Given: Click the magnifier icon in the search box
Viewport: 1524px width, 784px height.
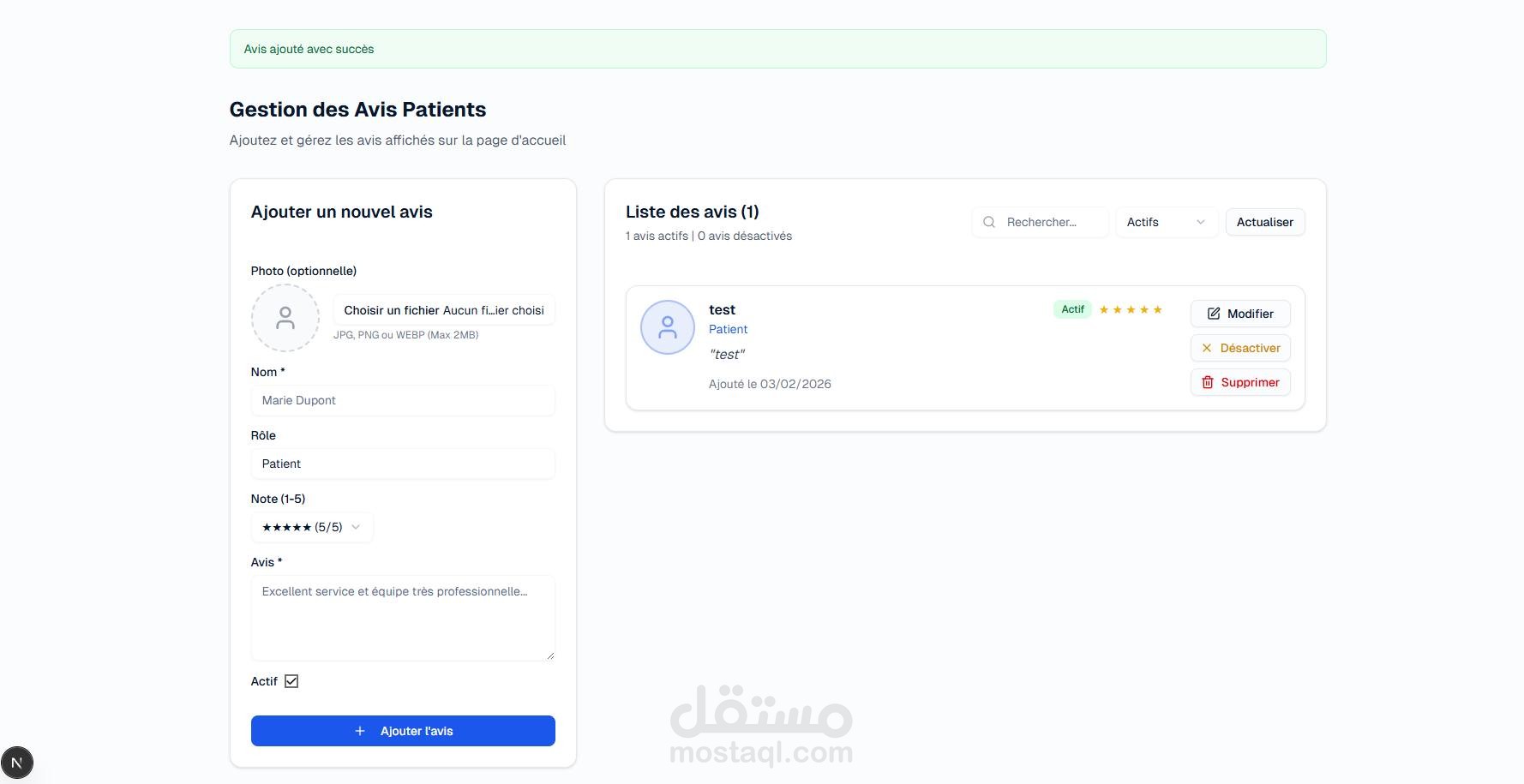Looking at the screenshot, I should (989, 222).
